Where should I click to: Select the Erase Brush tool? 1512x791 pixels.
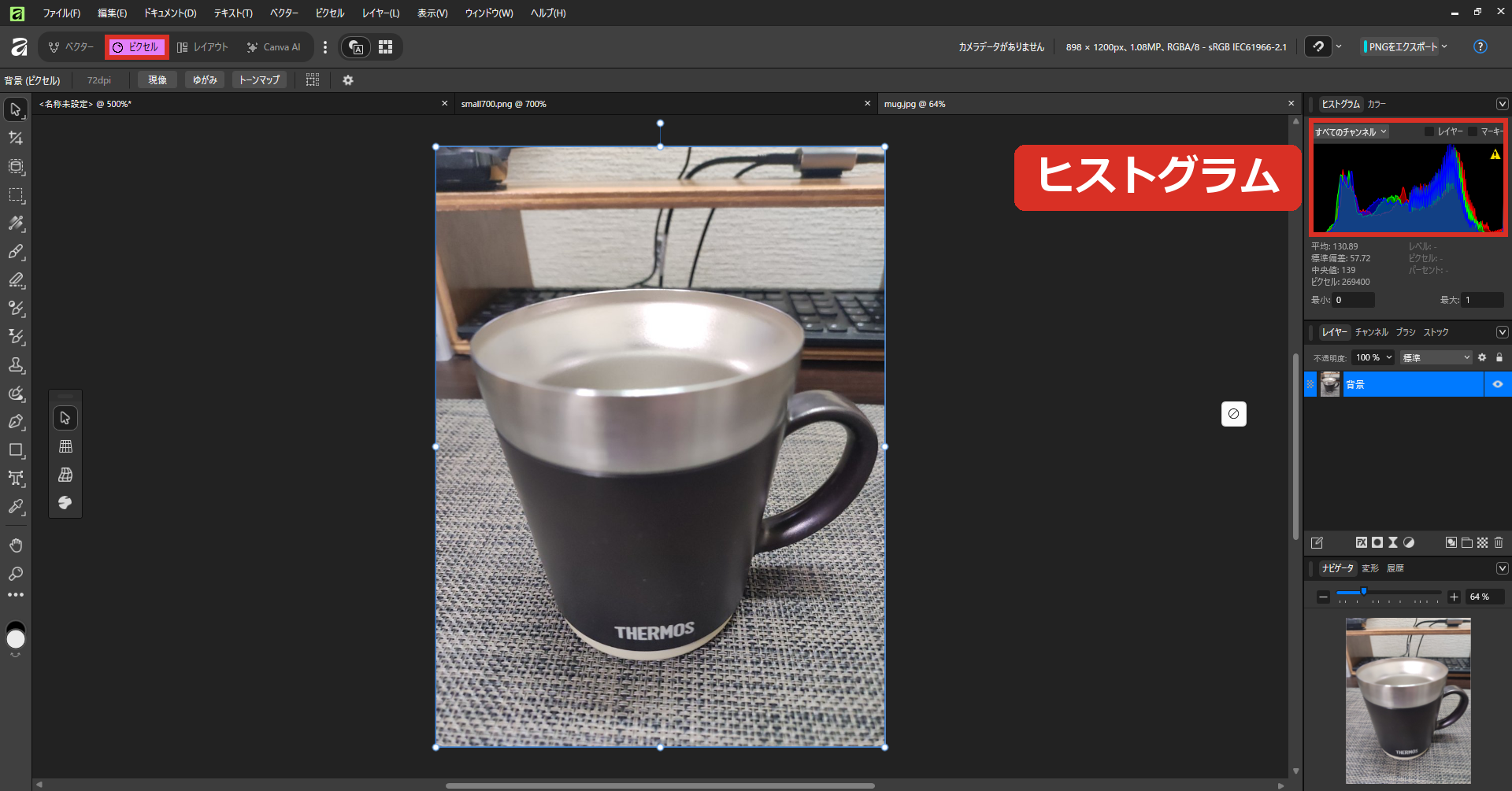[16, 280]
